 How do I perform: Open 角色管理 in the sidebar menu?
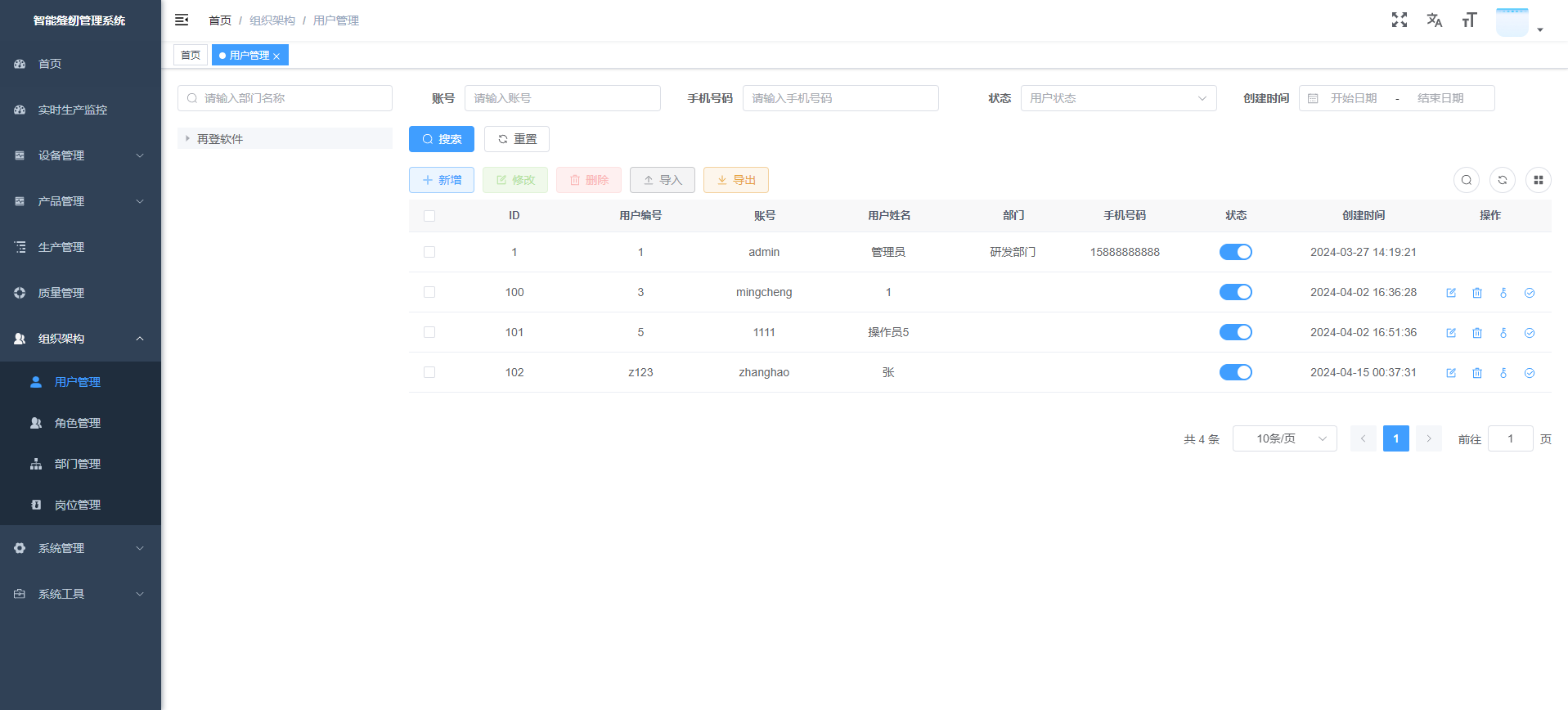[x=78, y=423]
